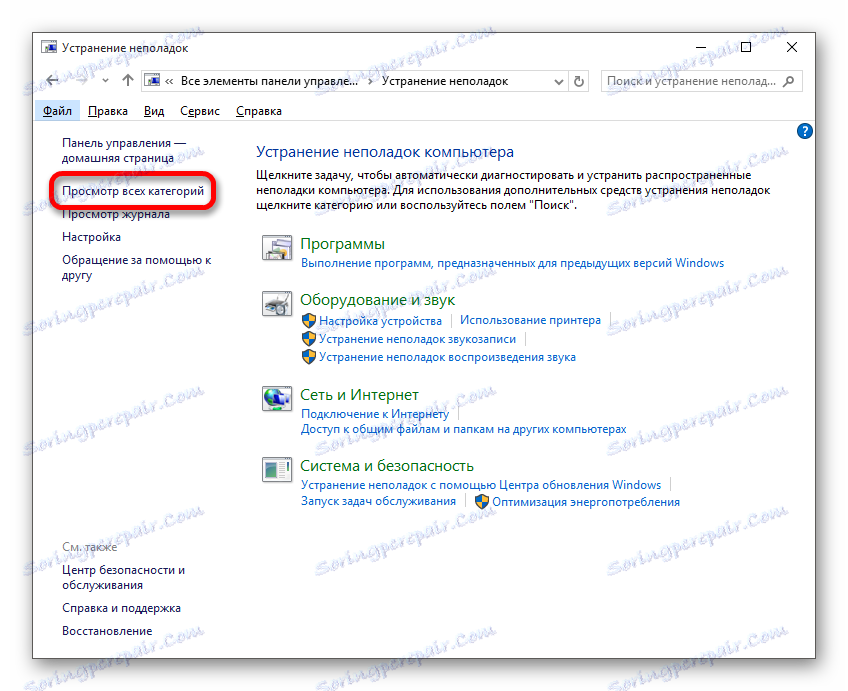Image resolution: width=848 pixels, height=691 pixels.
Task: Click Настройка устройства link
Action: point(380,321)
